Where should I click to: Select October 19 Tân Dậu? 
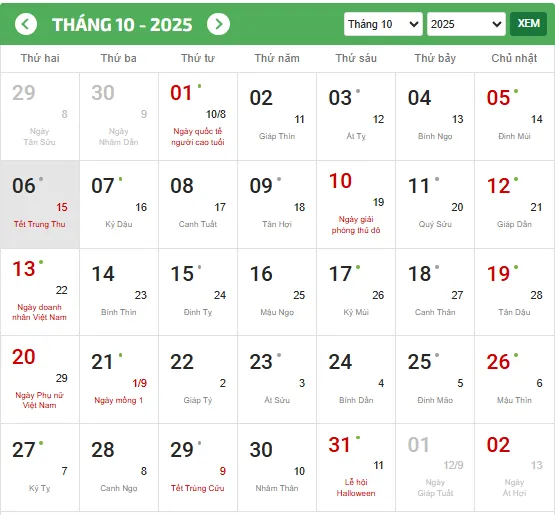pos(514,292)
